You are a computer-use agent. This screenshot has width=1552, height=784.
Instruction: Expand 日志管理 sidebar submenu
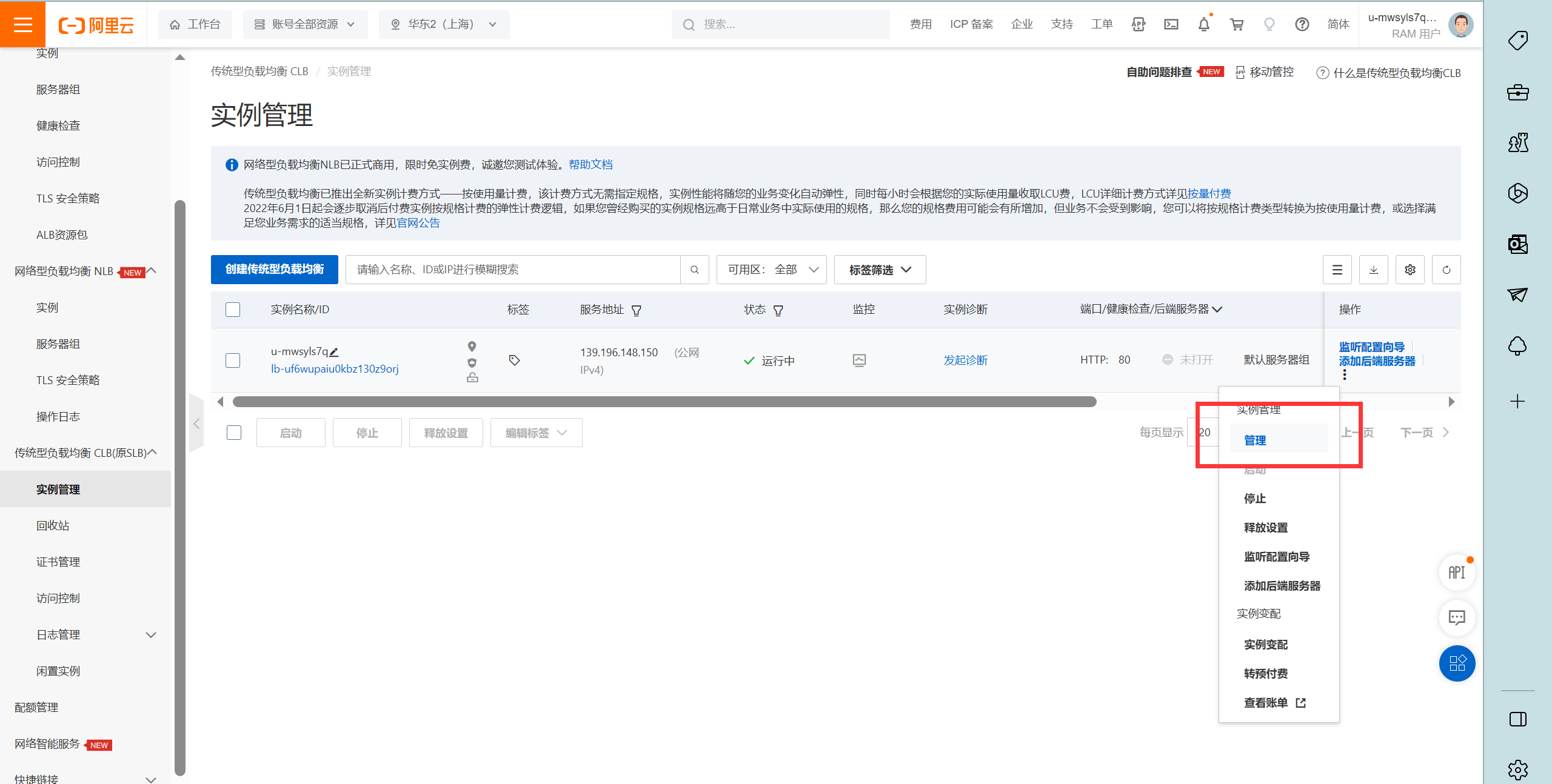pyautogui.click(x=151, y=635)
